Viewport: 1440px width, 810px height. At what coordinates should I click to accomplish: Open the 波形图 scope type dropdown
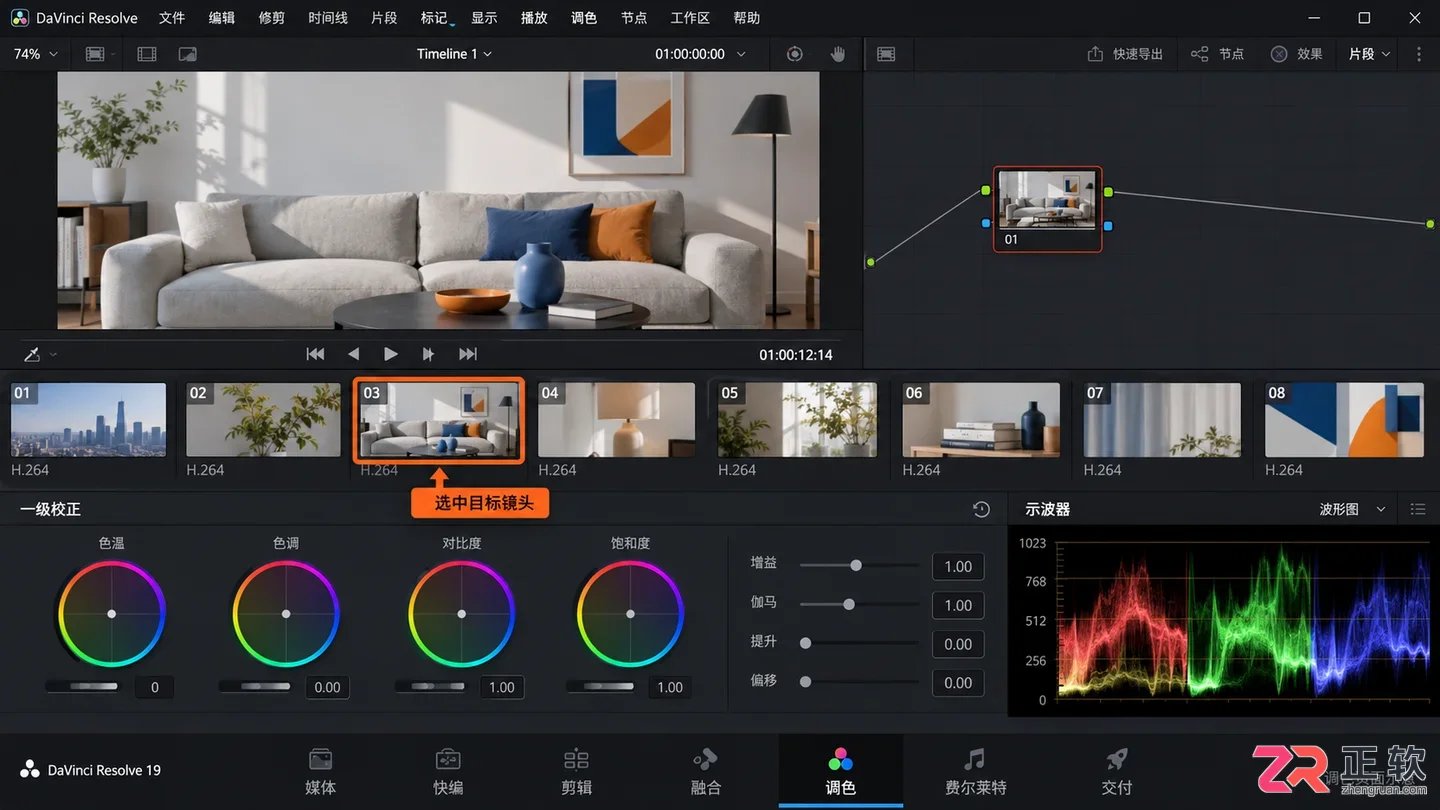pyautogui.click(x=1352, y=509)
